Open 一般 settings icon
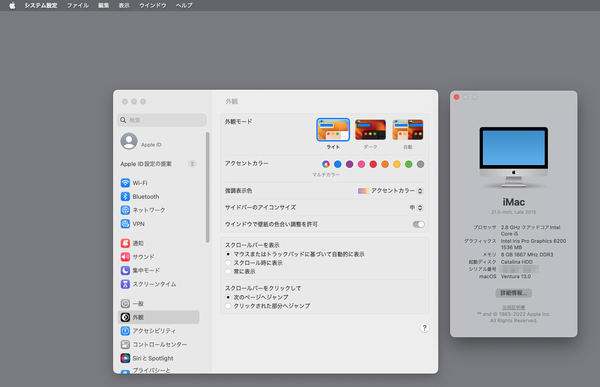This screenshot has width=600, height=387. pyautogui.click(x=125, y=304)
